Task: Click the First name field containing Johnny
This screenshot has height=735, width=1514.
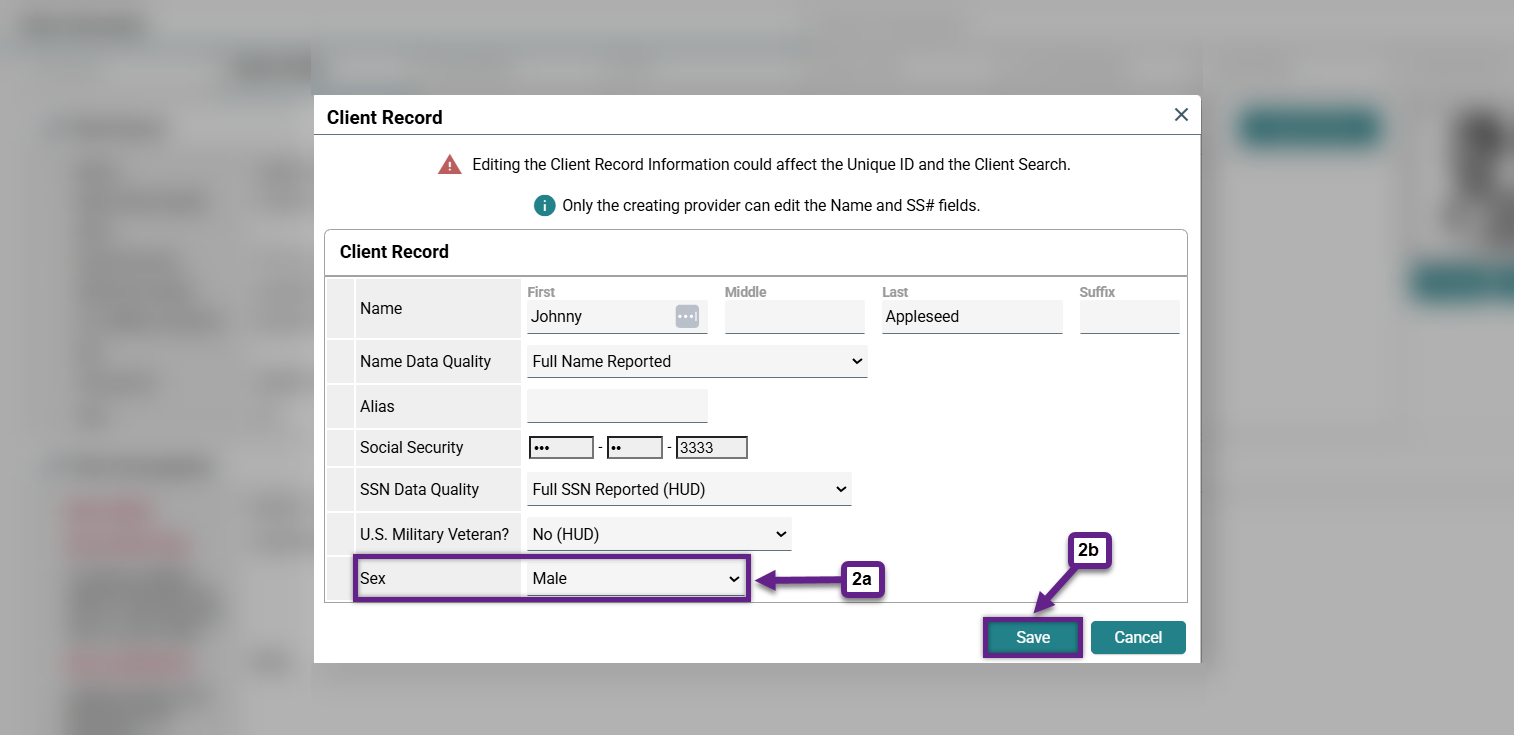Action: coord(600,317)
